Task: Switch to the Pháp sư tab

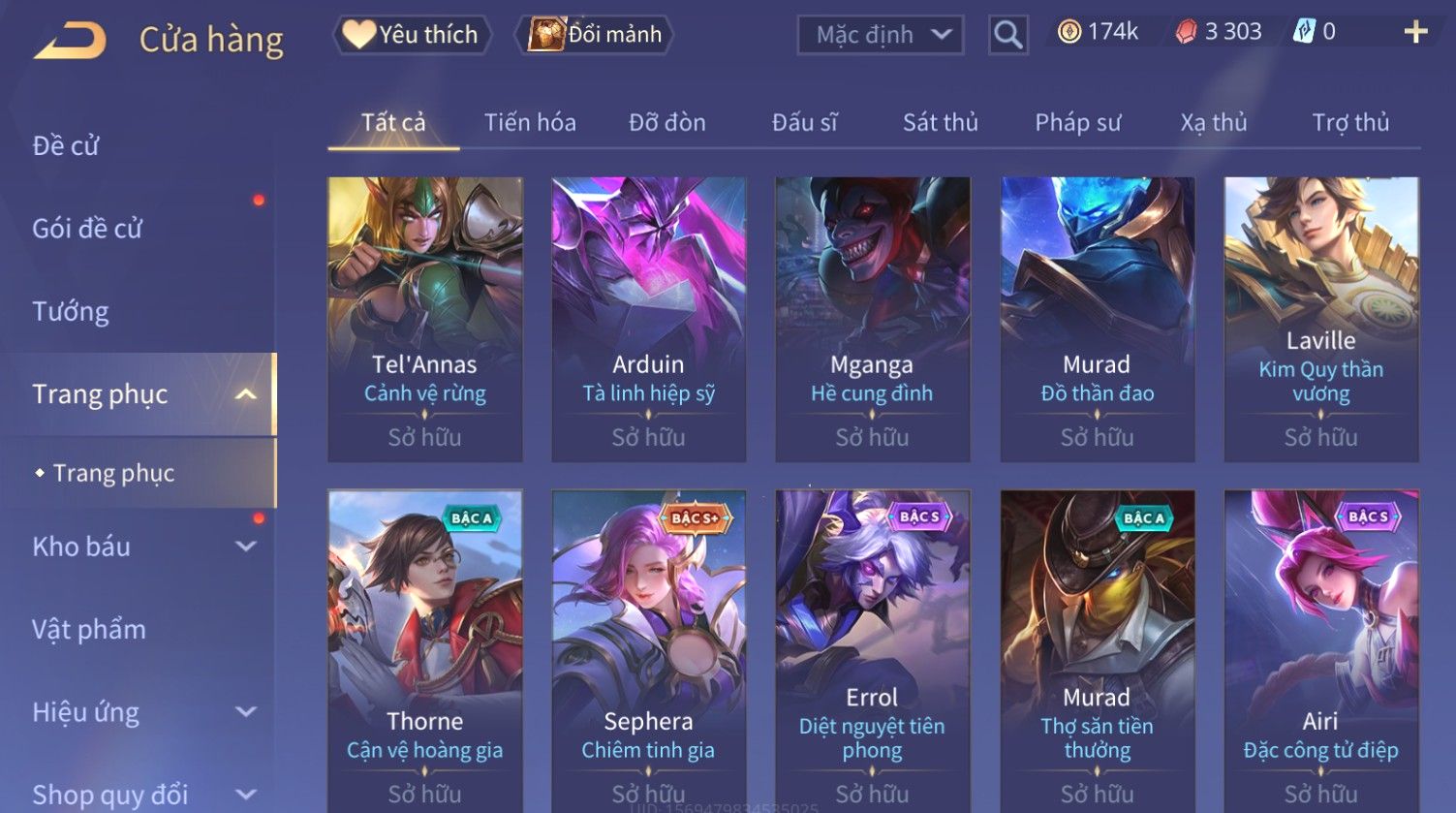Action: [1077, 122]
